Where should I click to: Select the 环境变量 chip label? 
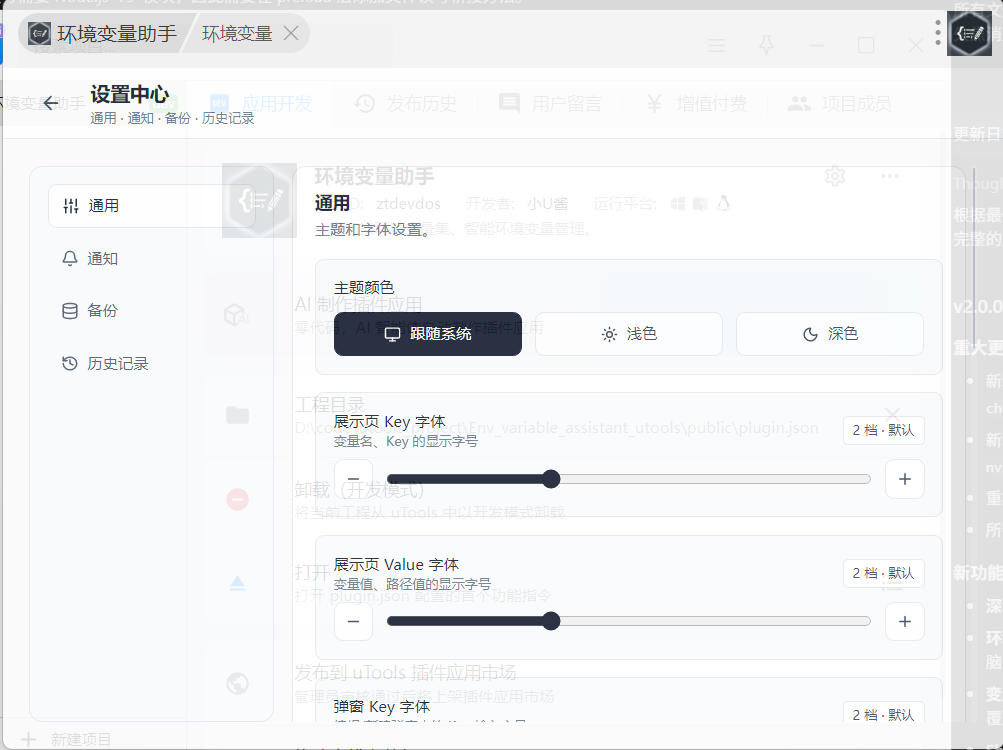tap(237, 33)
